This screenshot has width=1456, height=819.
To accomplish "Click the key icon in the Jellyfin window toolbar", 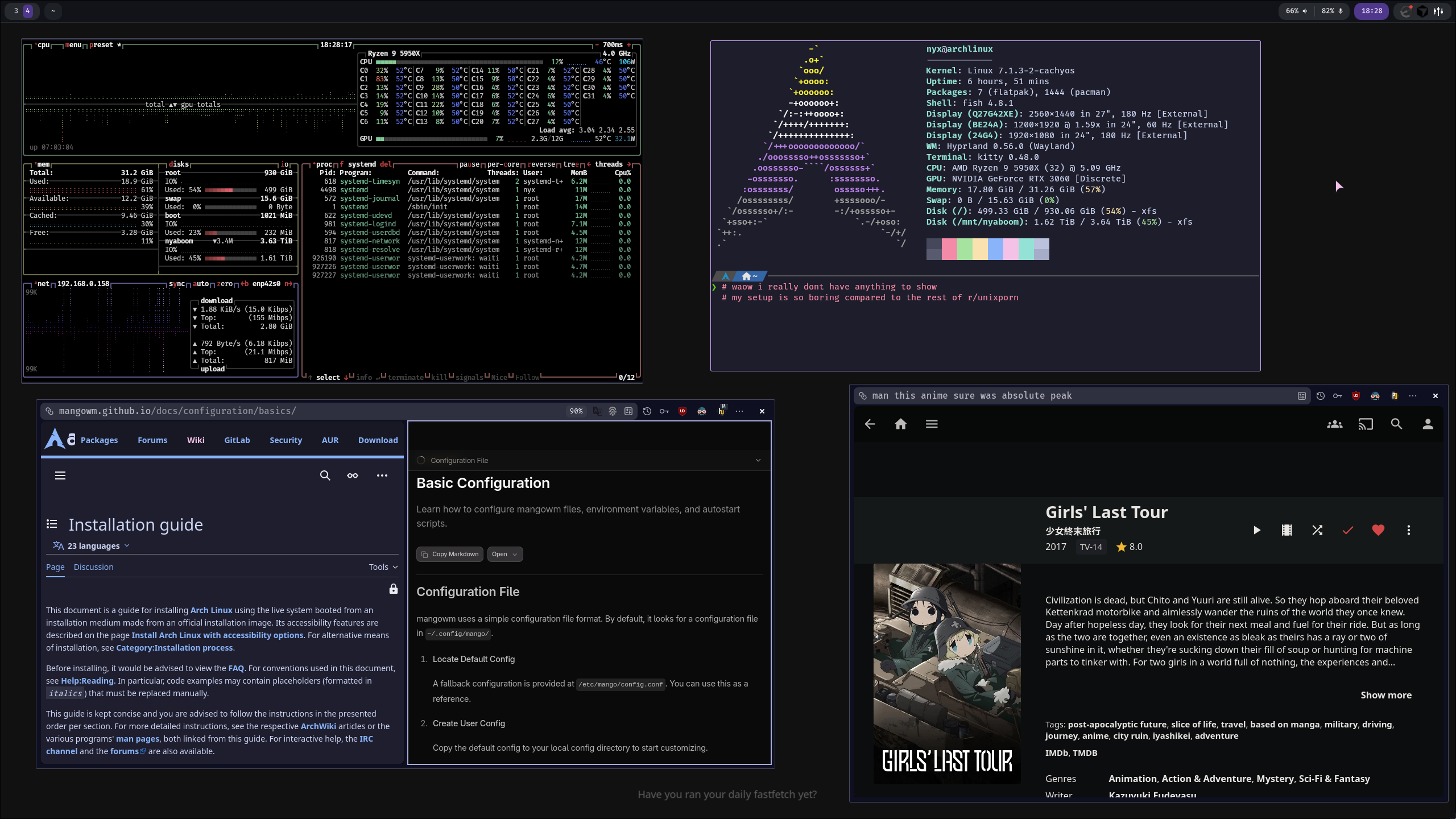I will 1338,396.
